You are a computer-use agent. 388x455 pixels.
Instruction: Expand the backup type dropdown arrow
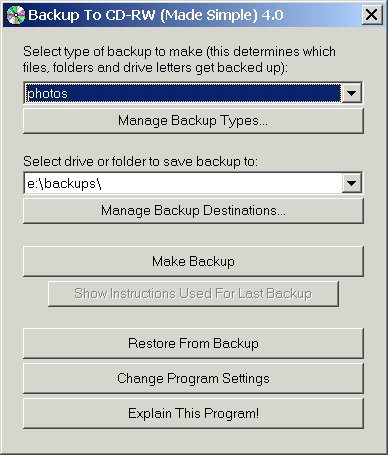point(351,93)
